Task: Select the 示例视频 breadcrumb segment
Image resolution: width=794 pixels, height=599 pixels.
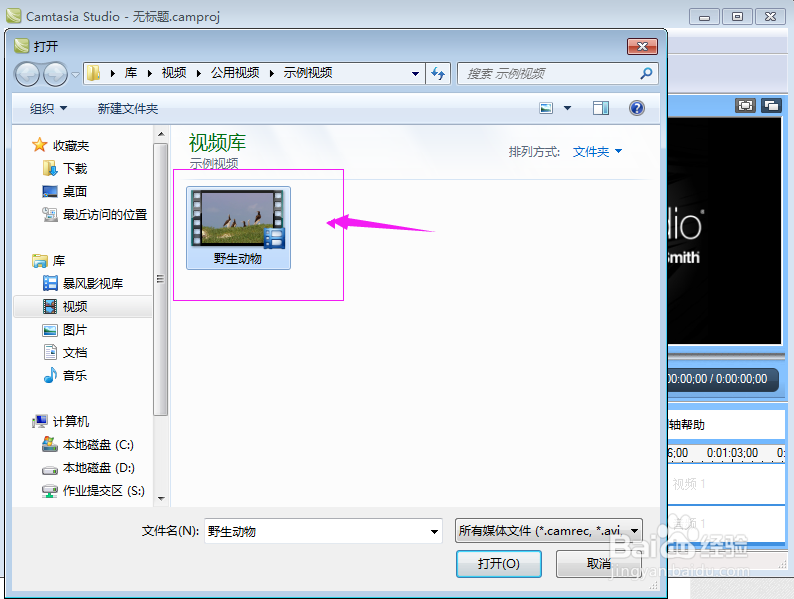Action: pos(308,73)
